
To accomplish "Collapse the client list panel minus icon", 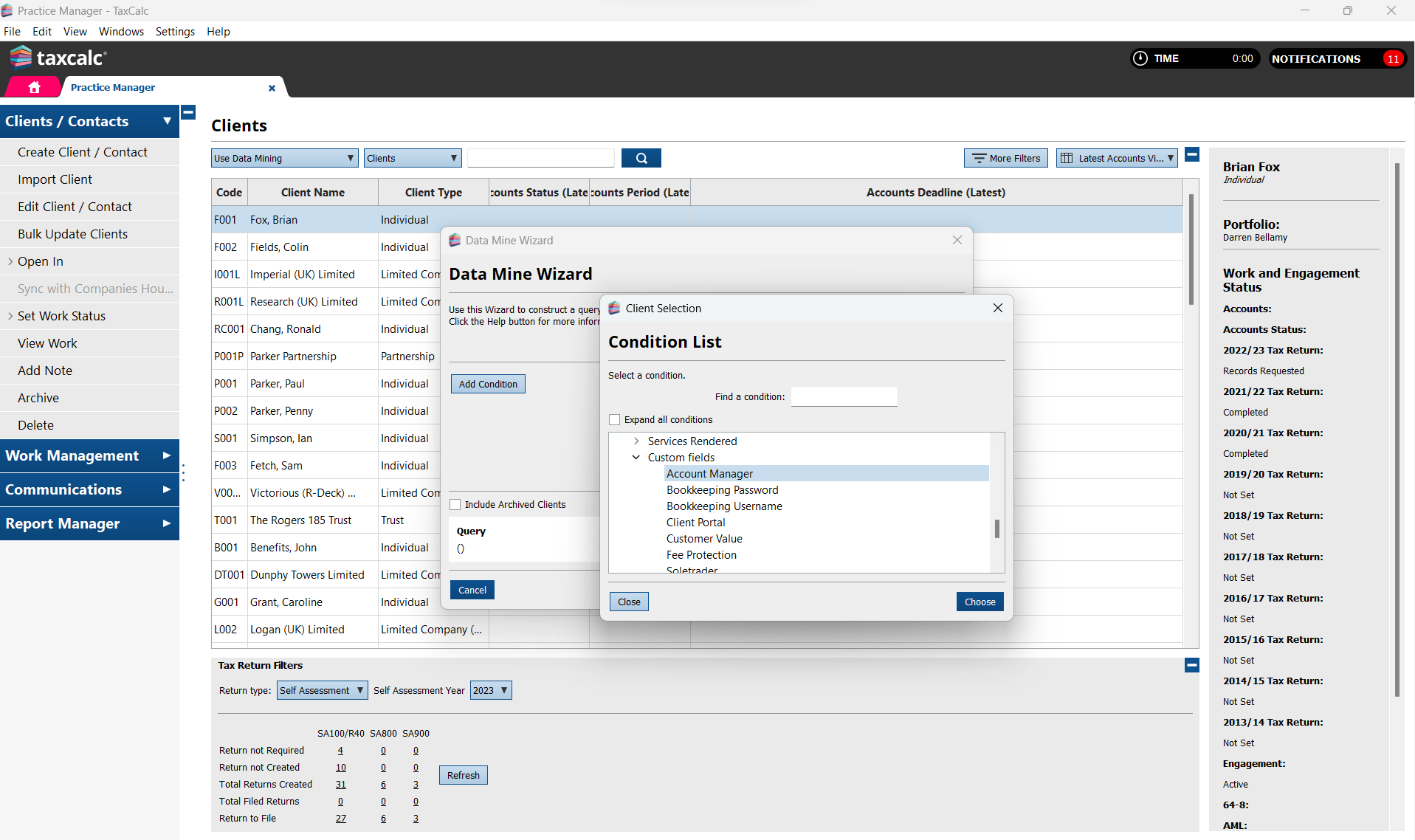I will (1191, 154).
